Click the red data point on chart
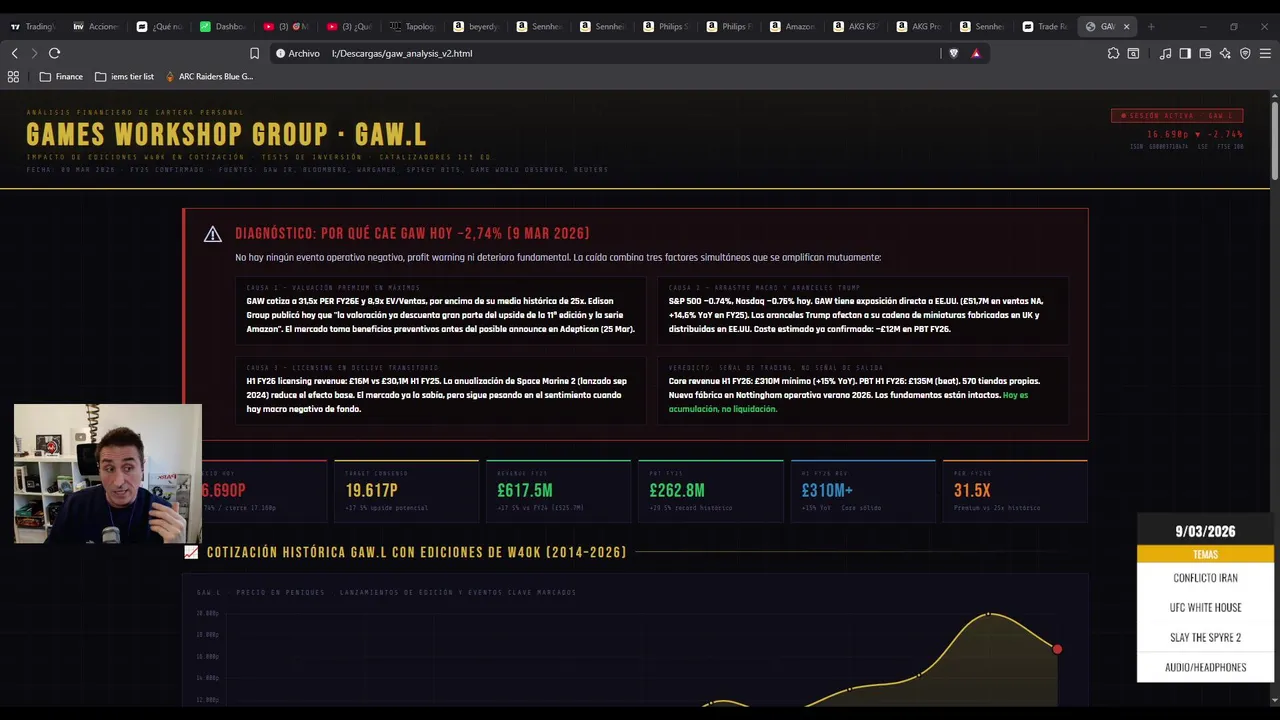 pos(1057,650)
